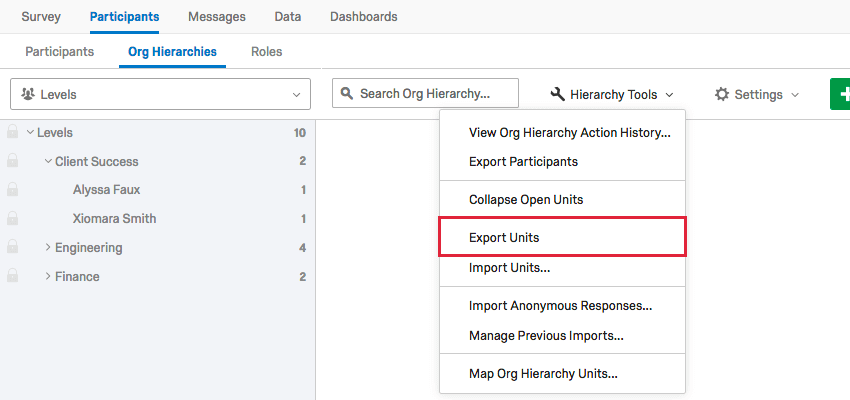Toggle the lock beside Finance row
850x400 pixels.
(x=12, y=276)
